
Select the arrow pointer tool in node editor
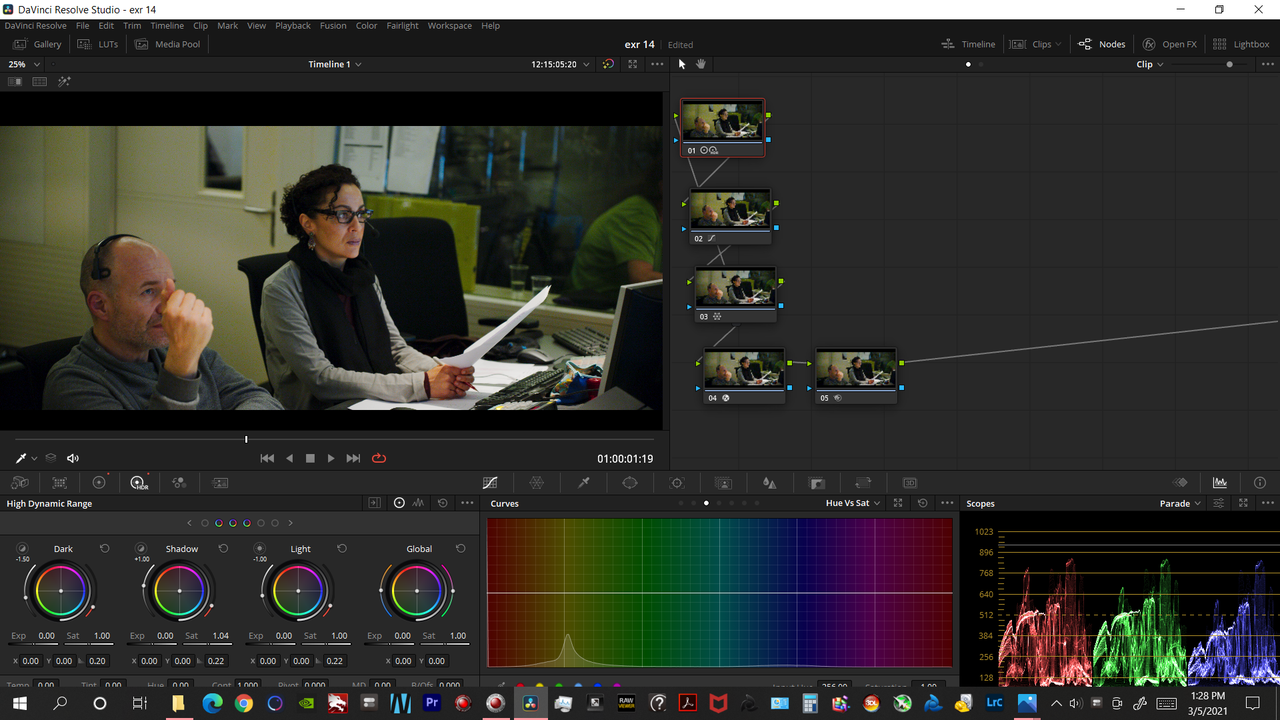coord(682,64)
